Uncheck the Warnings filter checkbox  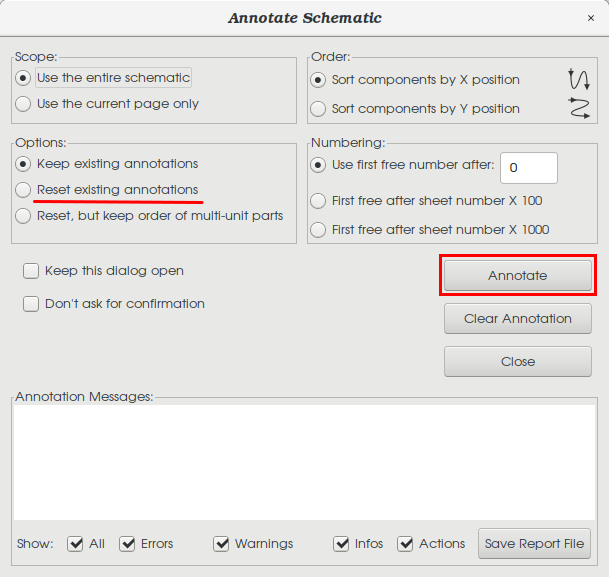pyautogui.click(x=222, y=544)
